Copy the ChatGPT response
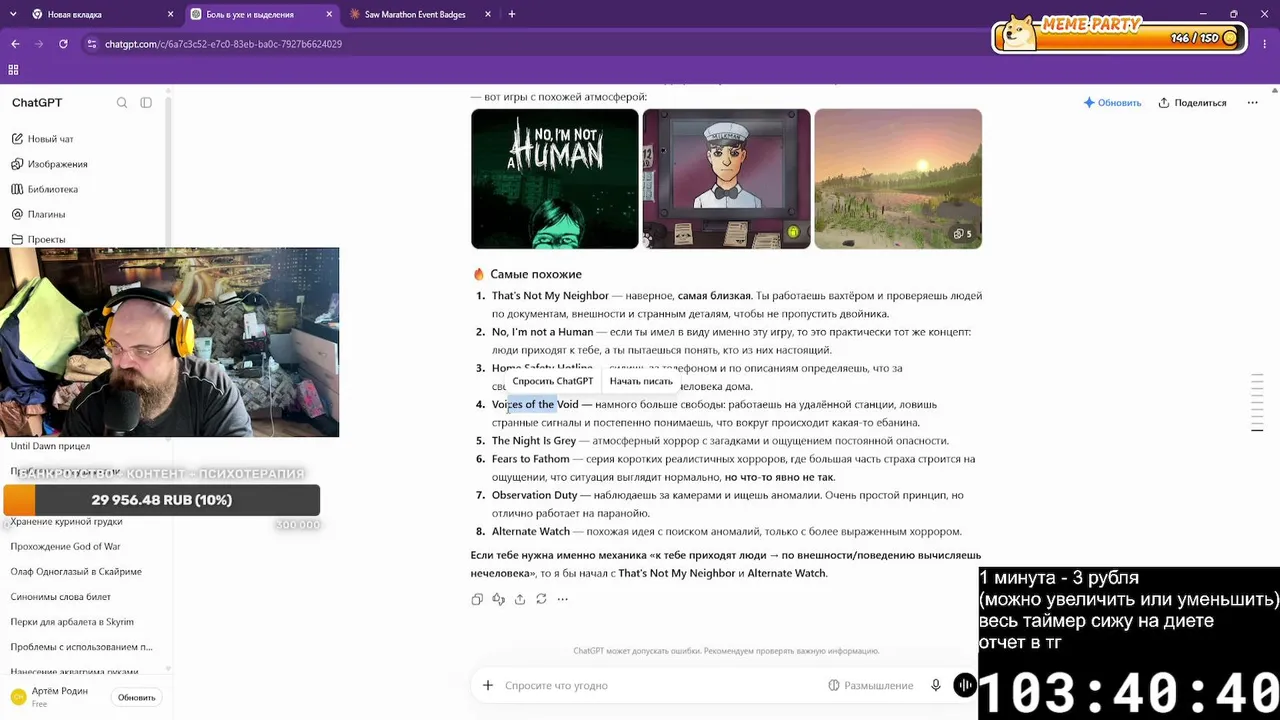 coord(477,599)
